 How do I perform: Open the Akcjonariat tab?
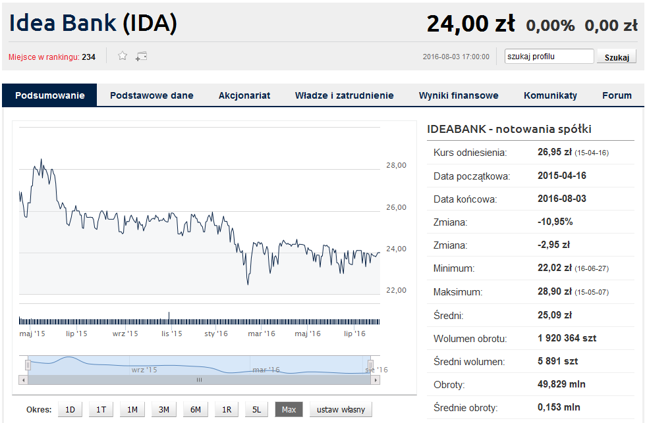pyautogui.click(x=244, y=95)
